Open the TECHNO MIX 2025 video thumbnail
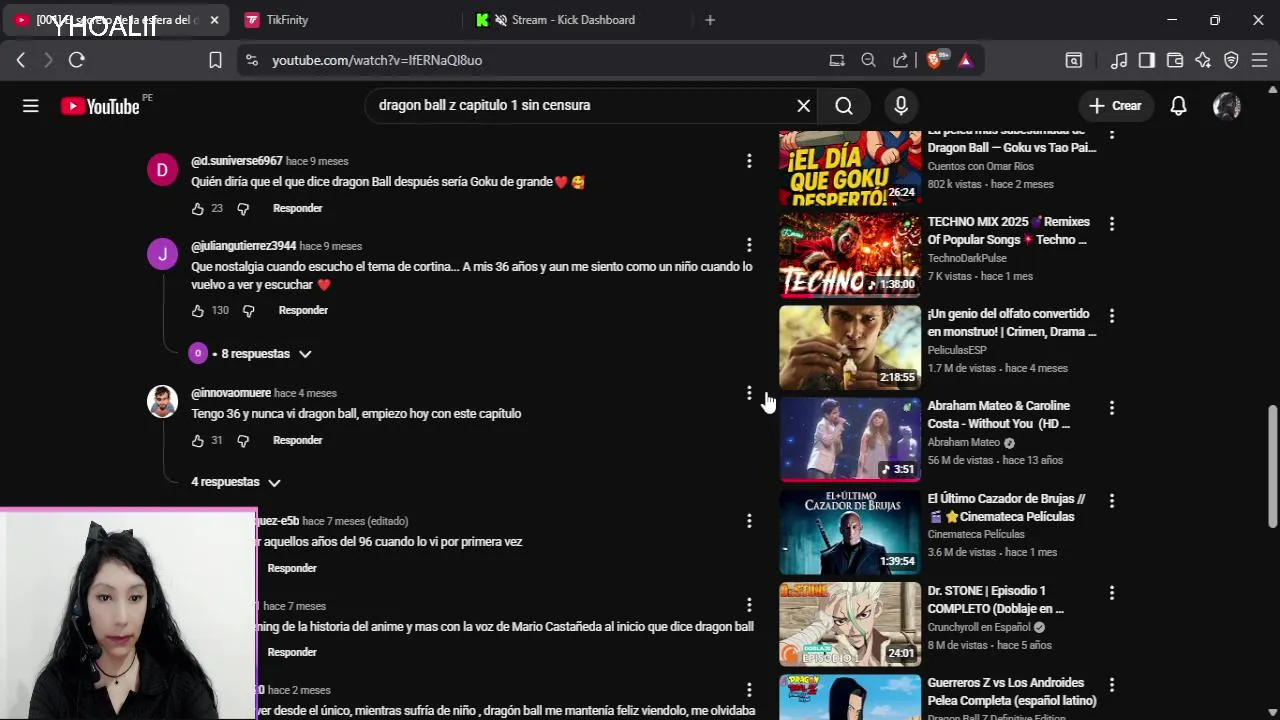 [850, 255]
